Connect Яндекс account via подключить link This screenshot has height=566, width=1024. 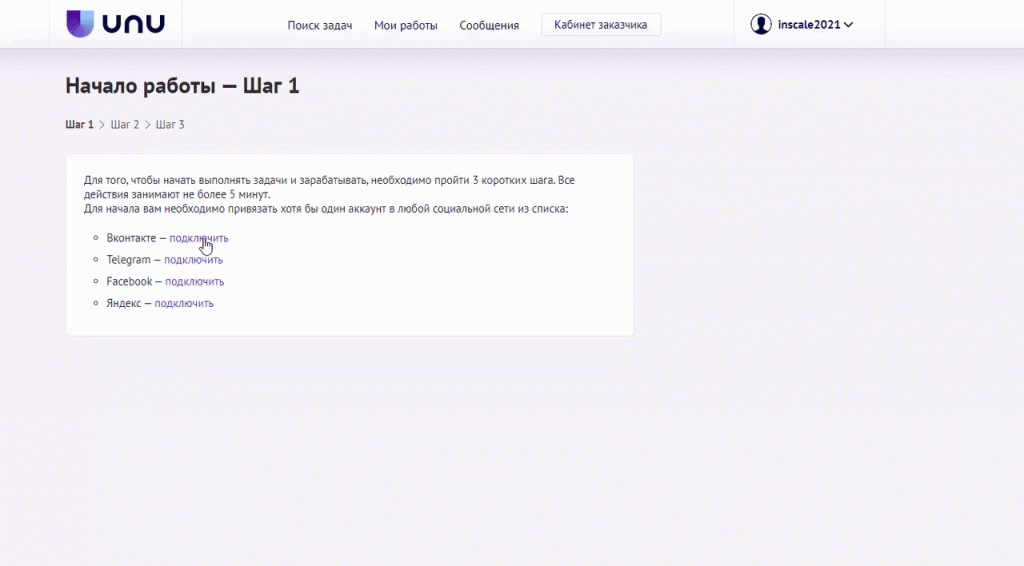(184, 303)
